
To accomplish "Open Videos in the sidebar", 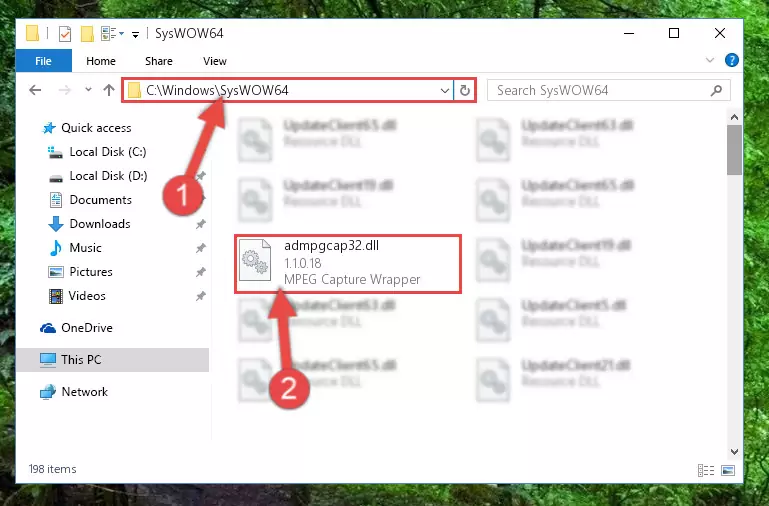I will tap(87, 296).
